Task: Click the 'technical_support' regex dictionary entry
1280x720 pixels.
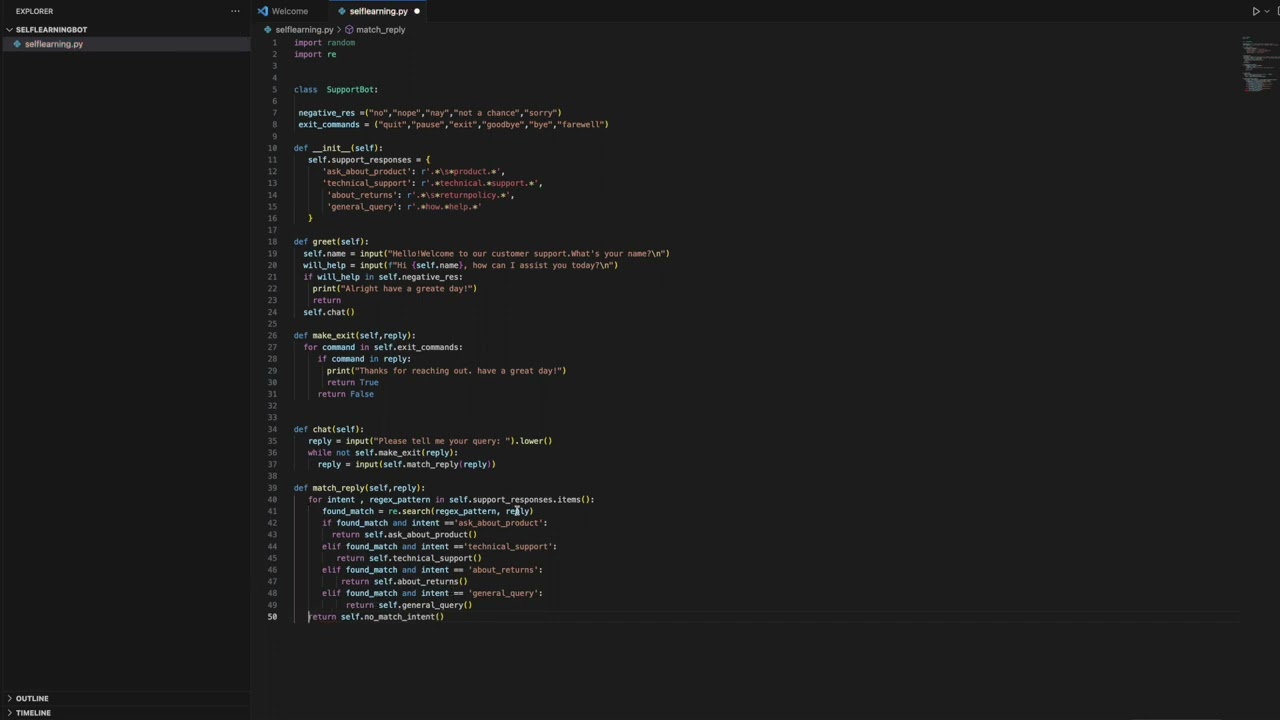Action: [432, 183]
